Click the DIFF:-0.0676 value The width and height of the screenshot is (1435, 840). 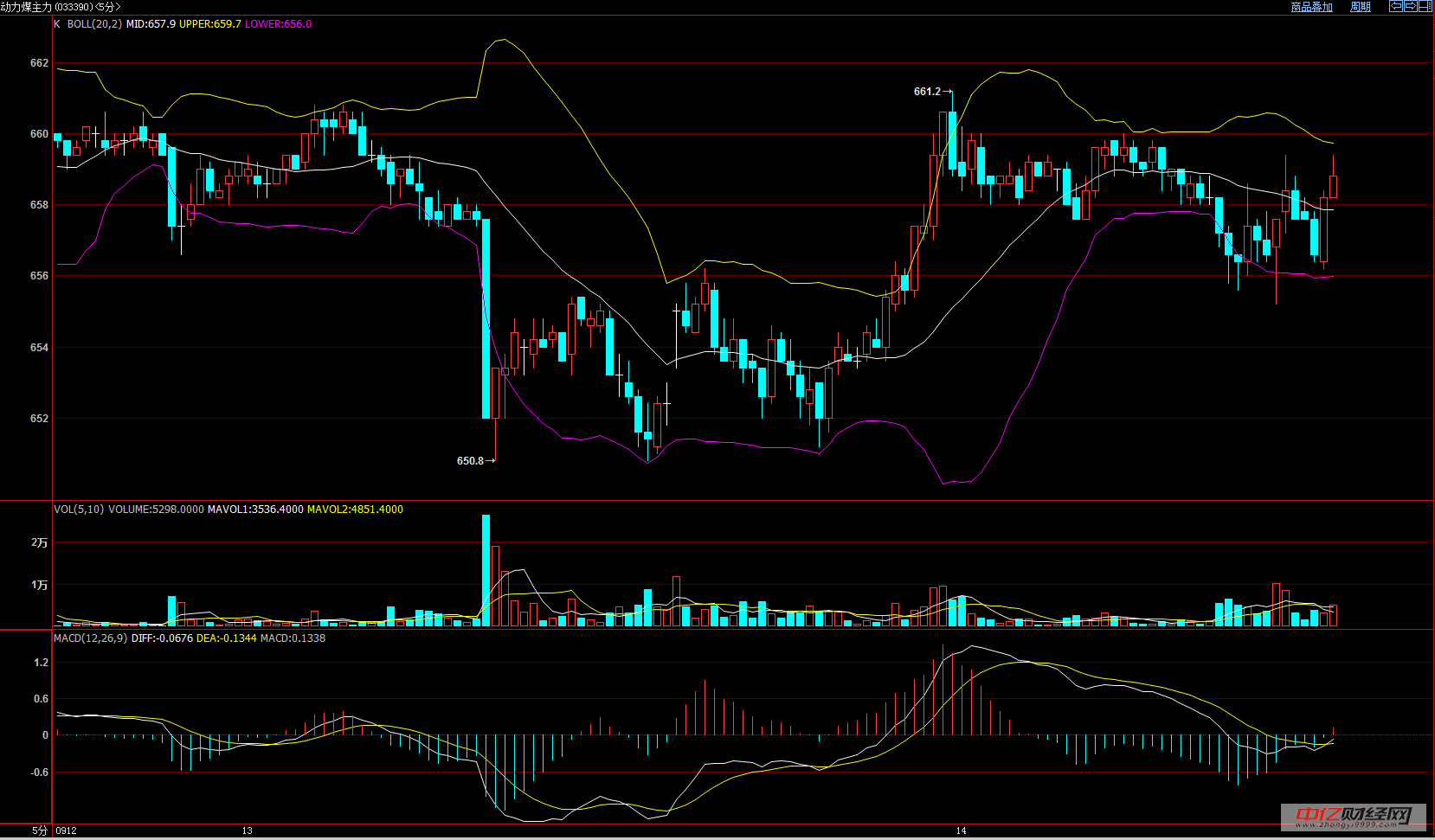(x=162, y=638)
